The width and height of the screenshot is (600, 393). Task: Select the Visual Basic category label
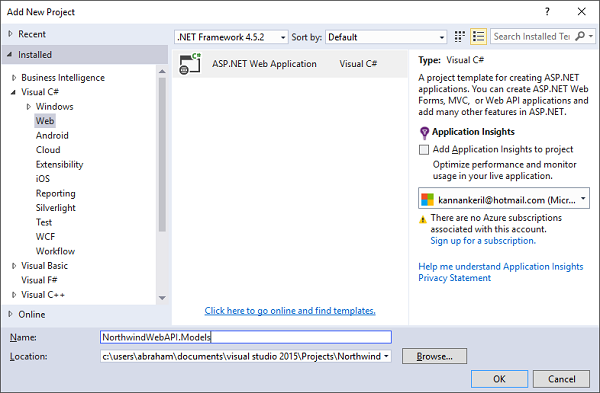[x=44, y=266]
